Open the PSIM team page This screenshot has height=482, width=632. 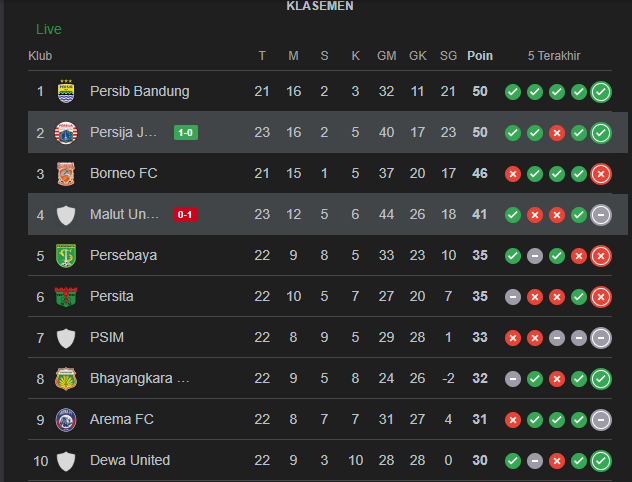(x=106, y=337)
